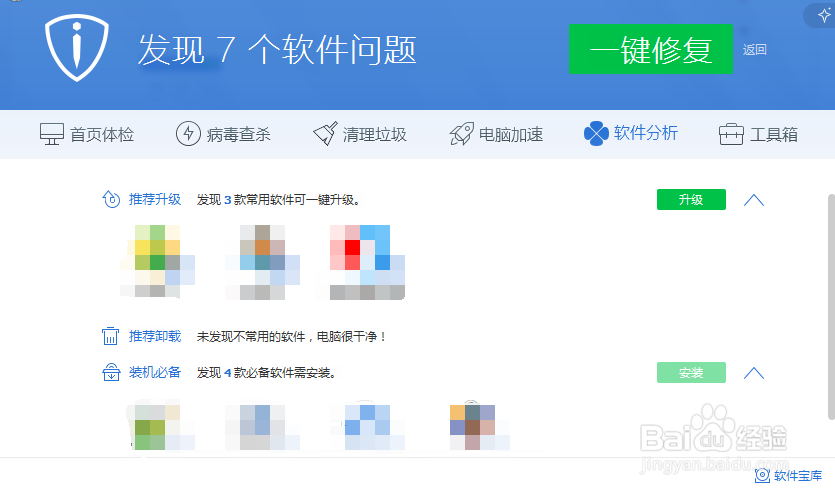This screenshot has height=493, width=835.
Task: Click the sparkle icon at top-right corner
Action: [x=824, y=16]
